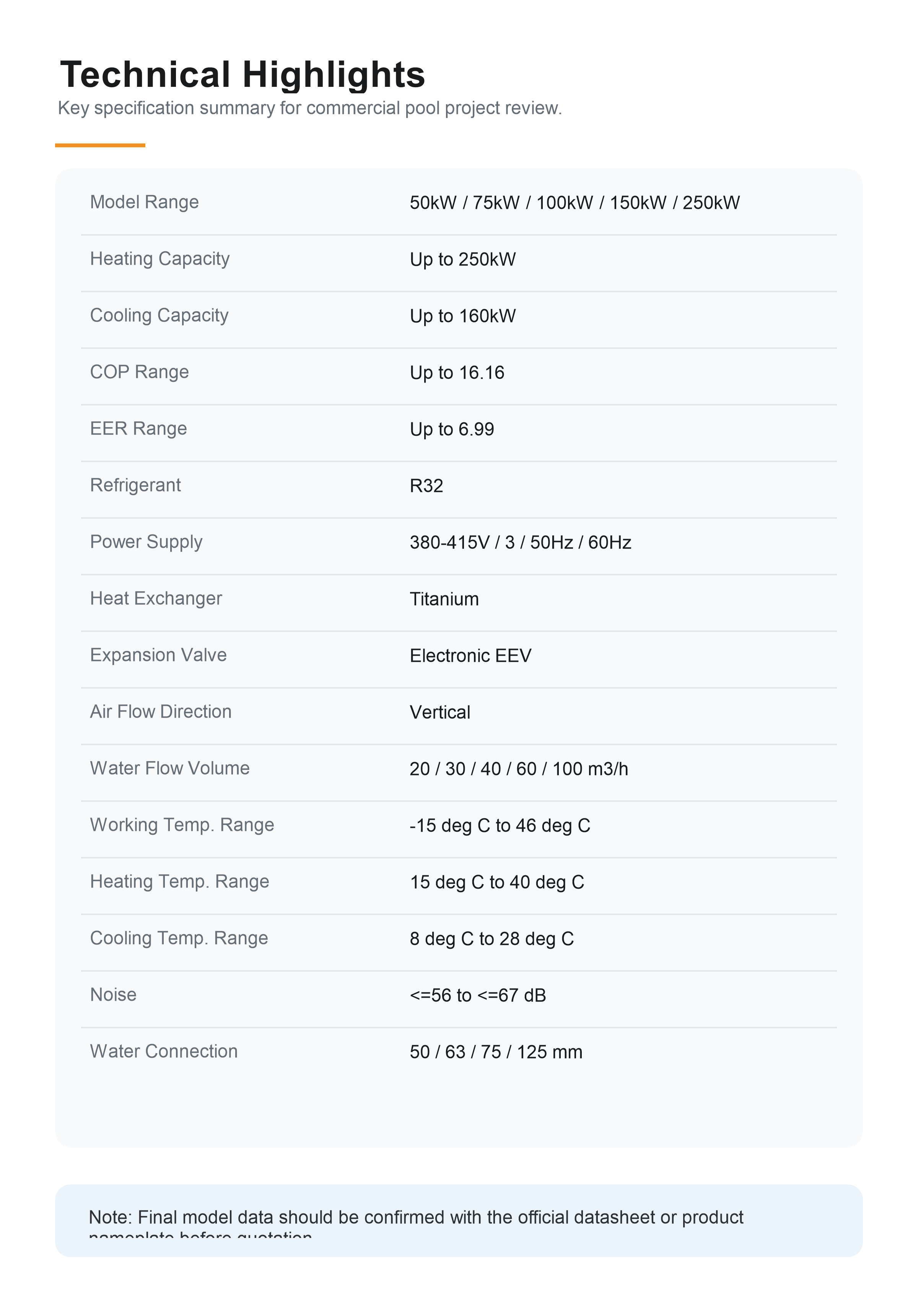Click the Up to 6.99 EER value
This screenshot has width=918, height=1316.
tap(452, 429)
